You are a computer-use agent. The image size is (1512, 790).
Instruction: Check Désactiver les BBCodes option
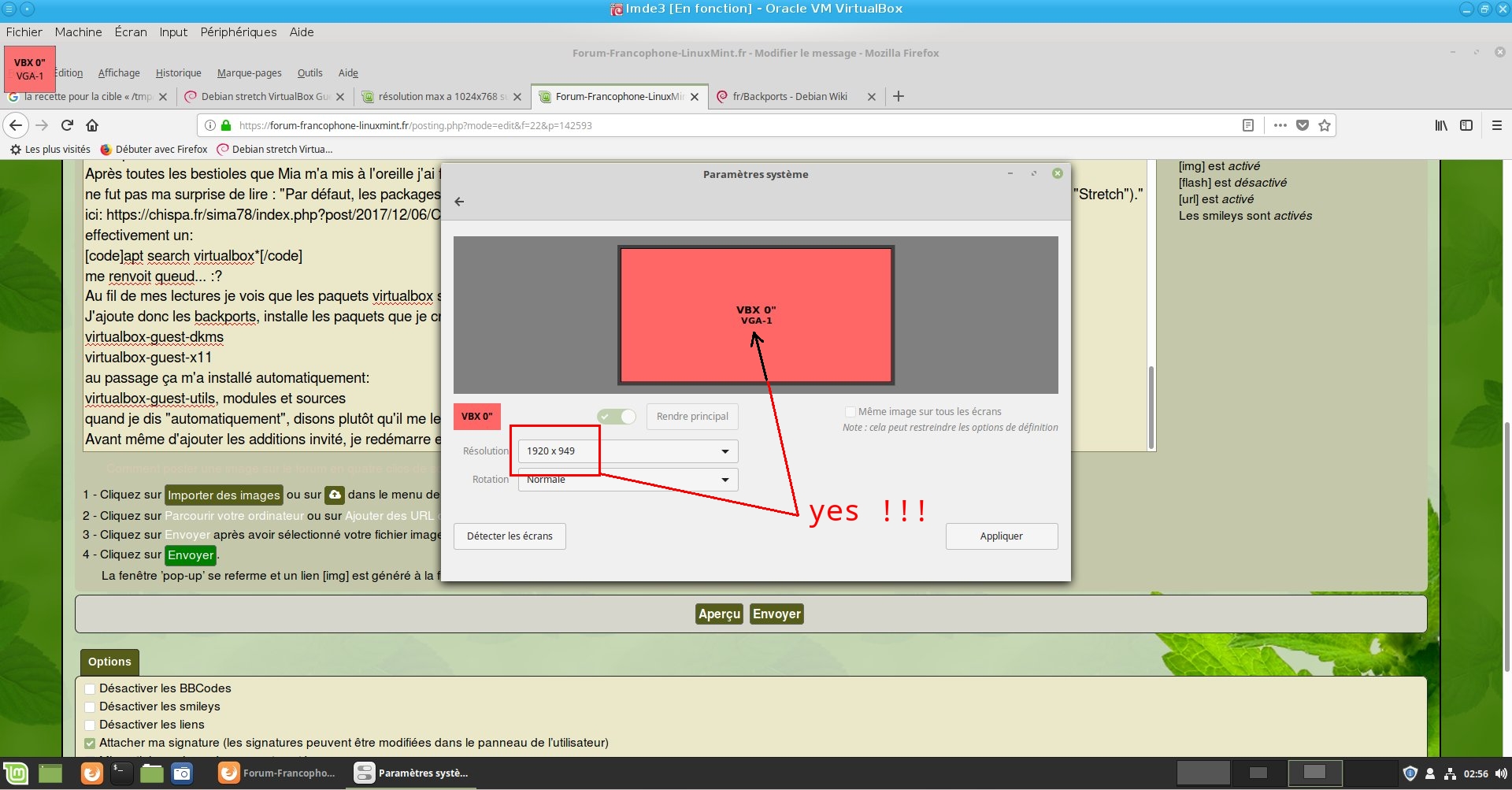pyautogui.click(x=90, y=689)
